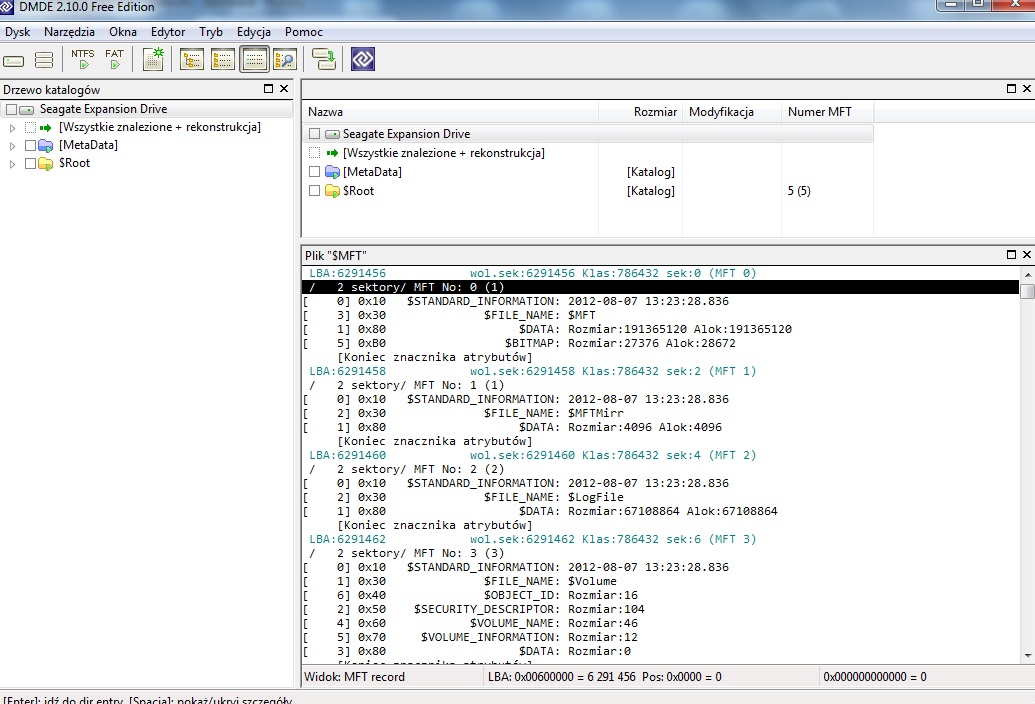Image resolution: width=1035 pixels, height=704 pixels.
Task: Click the new editor window icon with green star
Action: (153, 59)
